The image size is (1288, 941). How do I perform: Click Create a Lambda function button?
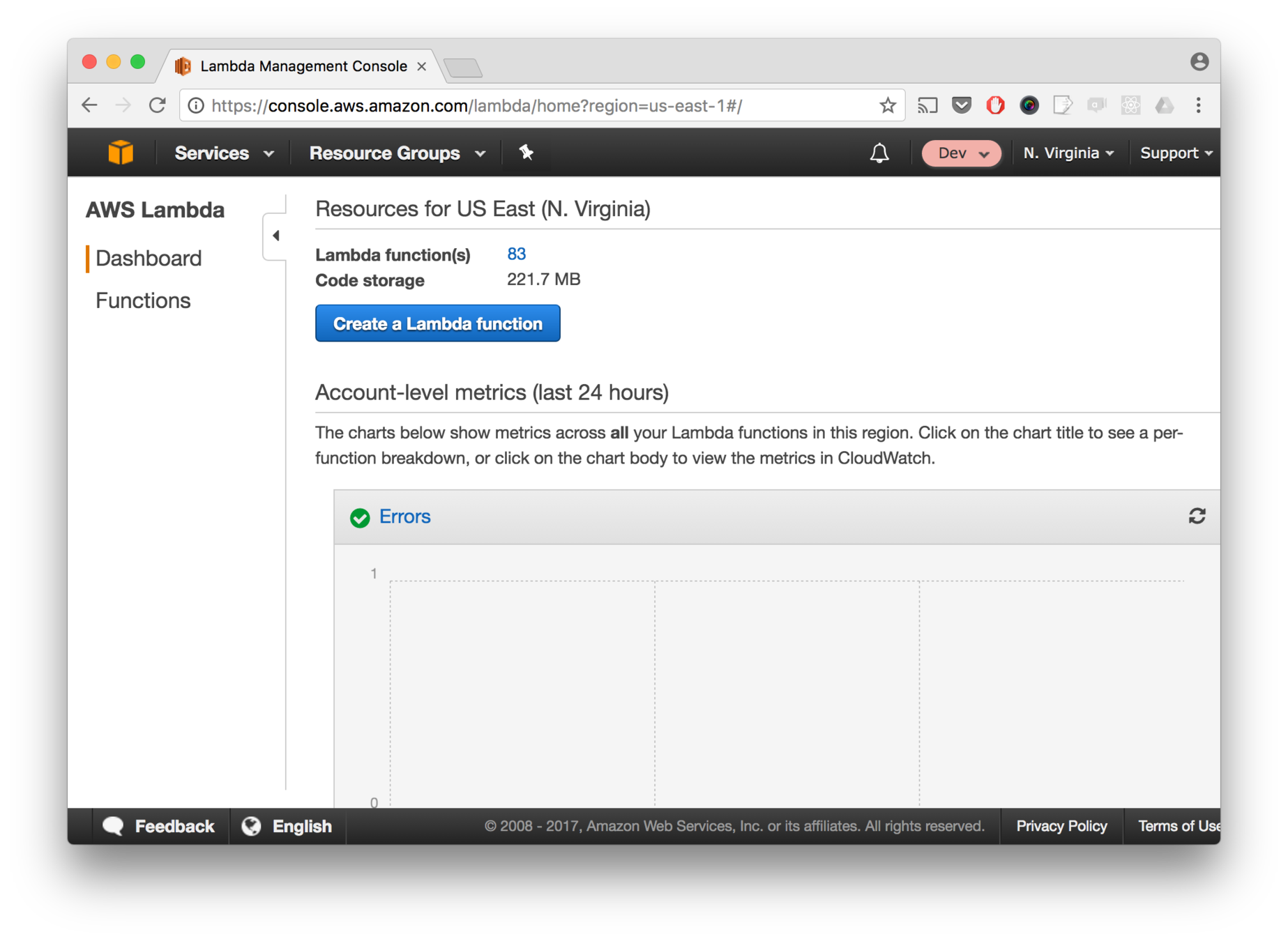[437, 323]
